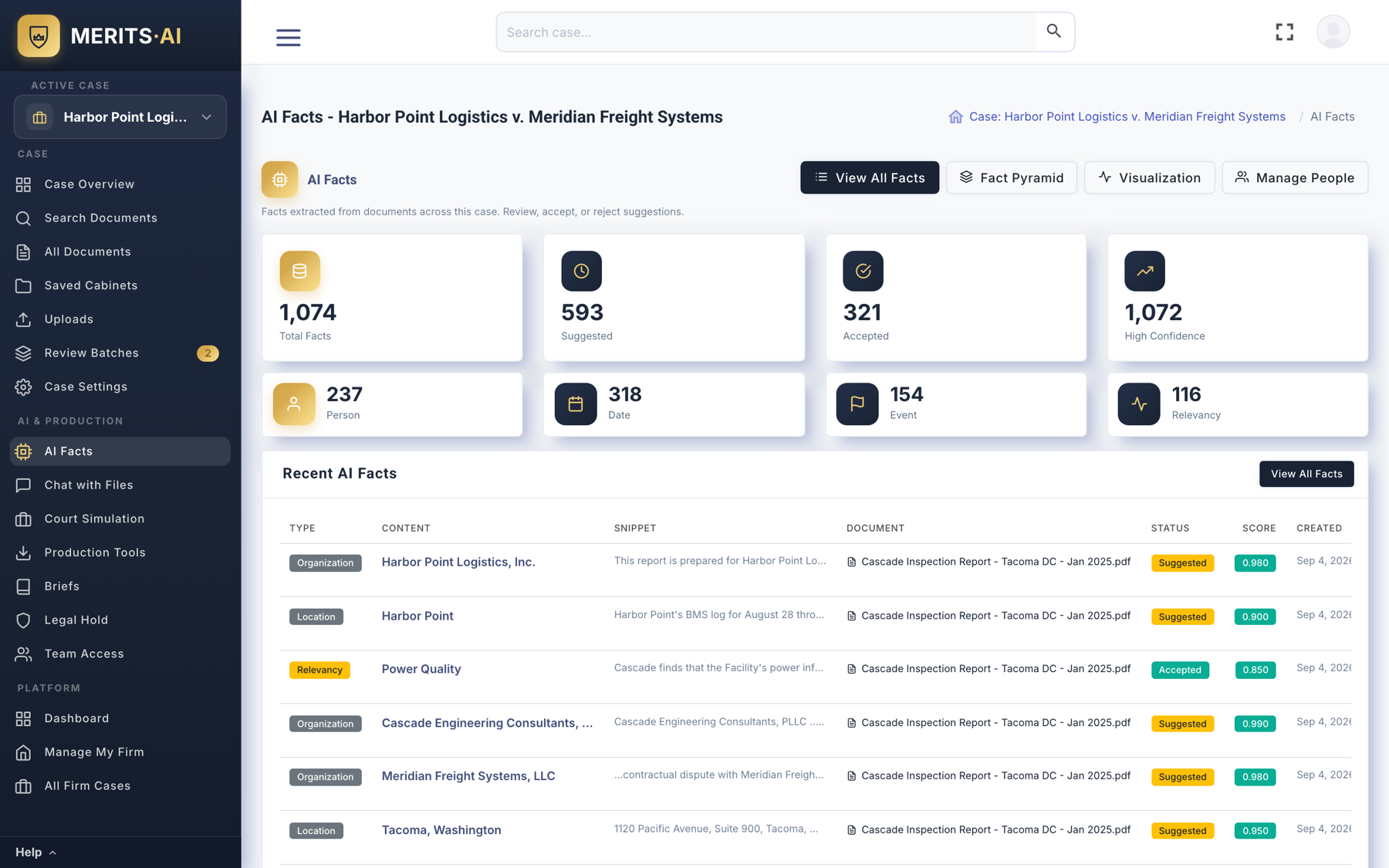Click the View All Facts tab button
Image resolution: width=1389 pixels, height=868 pixels.
tap(870, 177)
